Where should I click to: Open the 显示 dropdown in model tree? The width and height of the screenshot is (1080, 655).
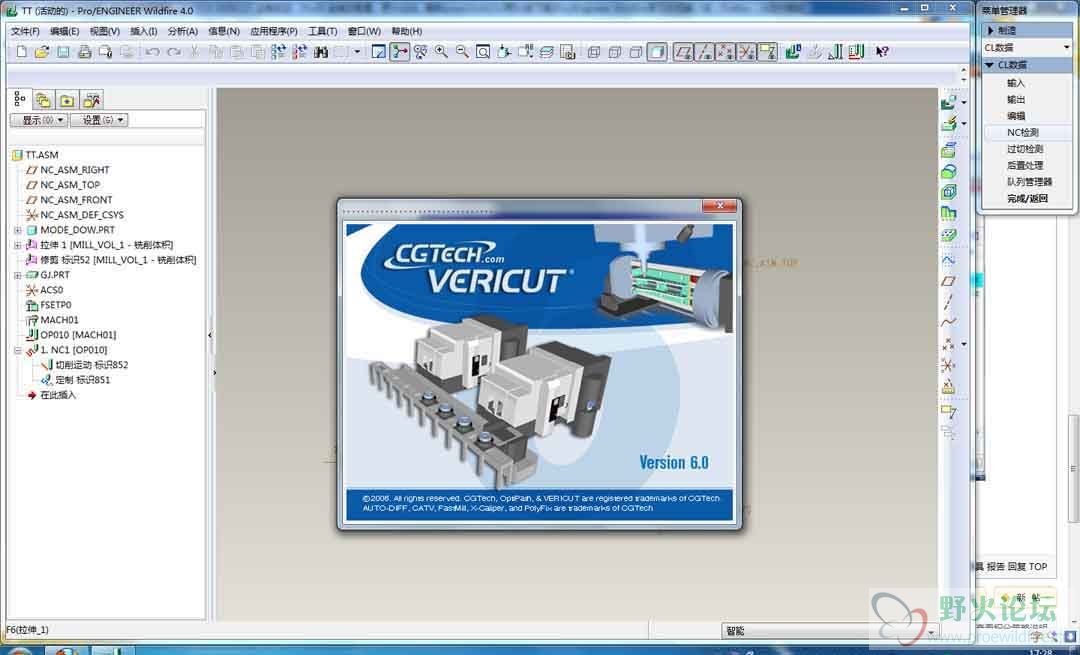click(39, 120)
